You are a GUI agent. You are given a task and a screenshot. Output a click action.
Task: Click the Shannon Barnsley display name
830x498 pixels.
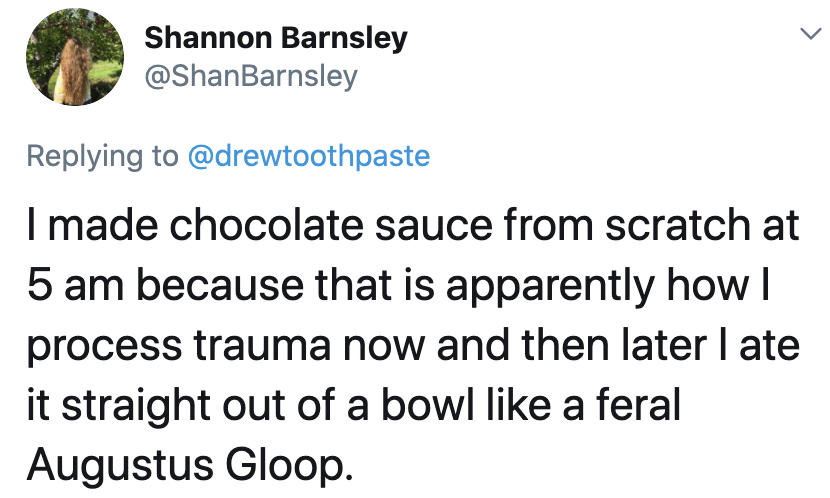(276, 38)
